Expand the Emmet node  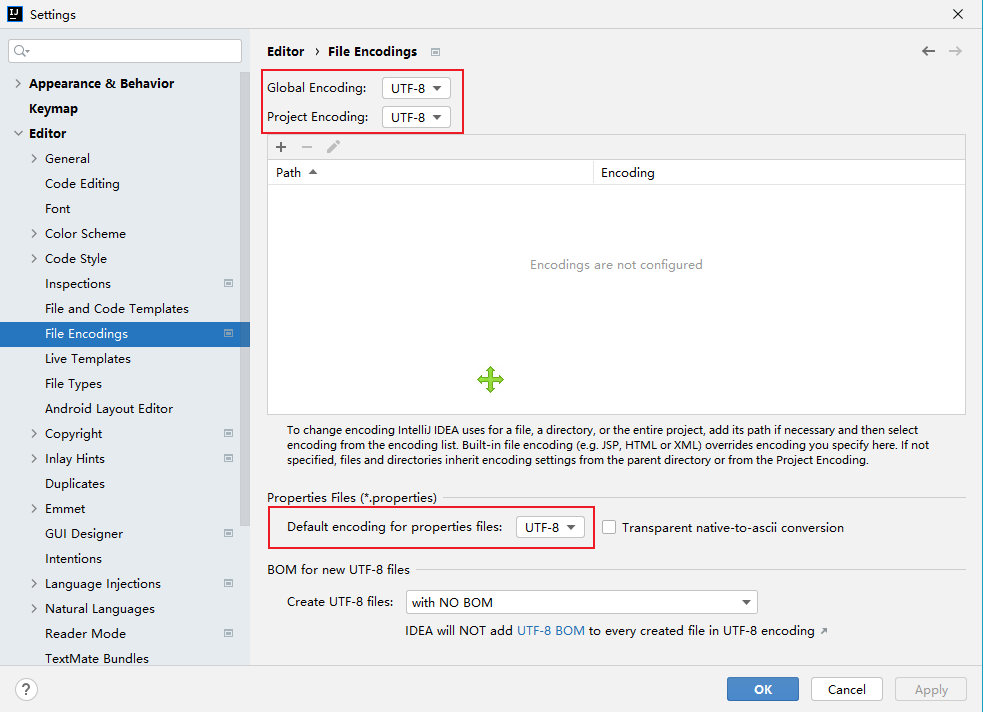click(x=34, y=508)
